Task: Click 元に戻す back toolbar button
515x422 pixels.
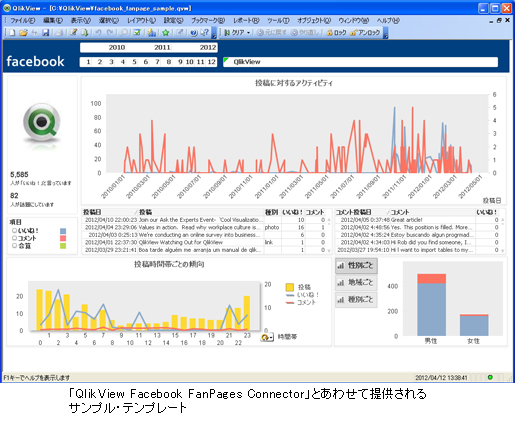Action: [272, 32]
